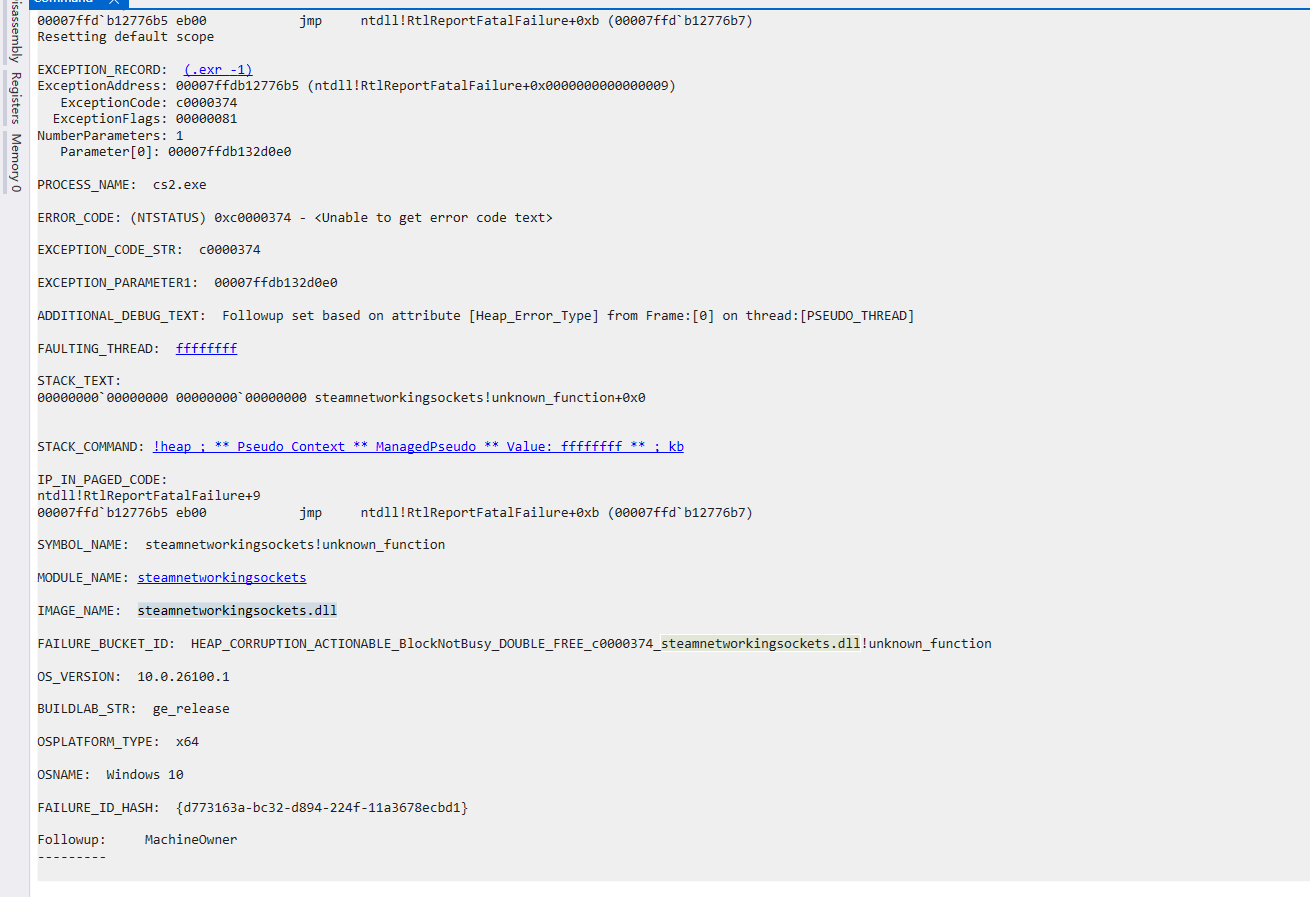The width and height of the screenshot is (1310, 897).
Task: Select EXCEPTION_PARAMETER1 value 00007ffdb132d0e0
Action: click(x=276, y=283)
